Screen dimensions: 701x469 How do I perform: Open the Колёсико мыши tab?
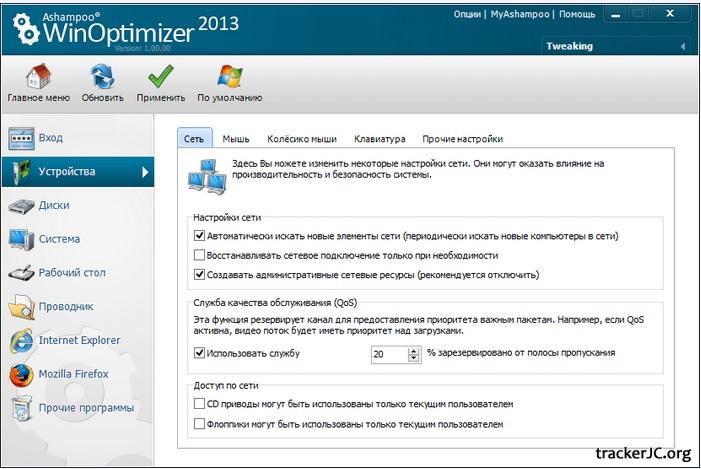pyautogui.click(x=302, y=139)
